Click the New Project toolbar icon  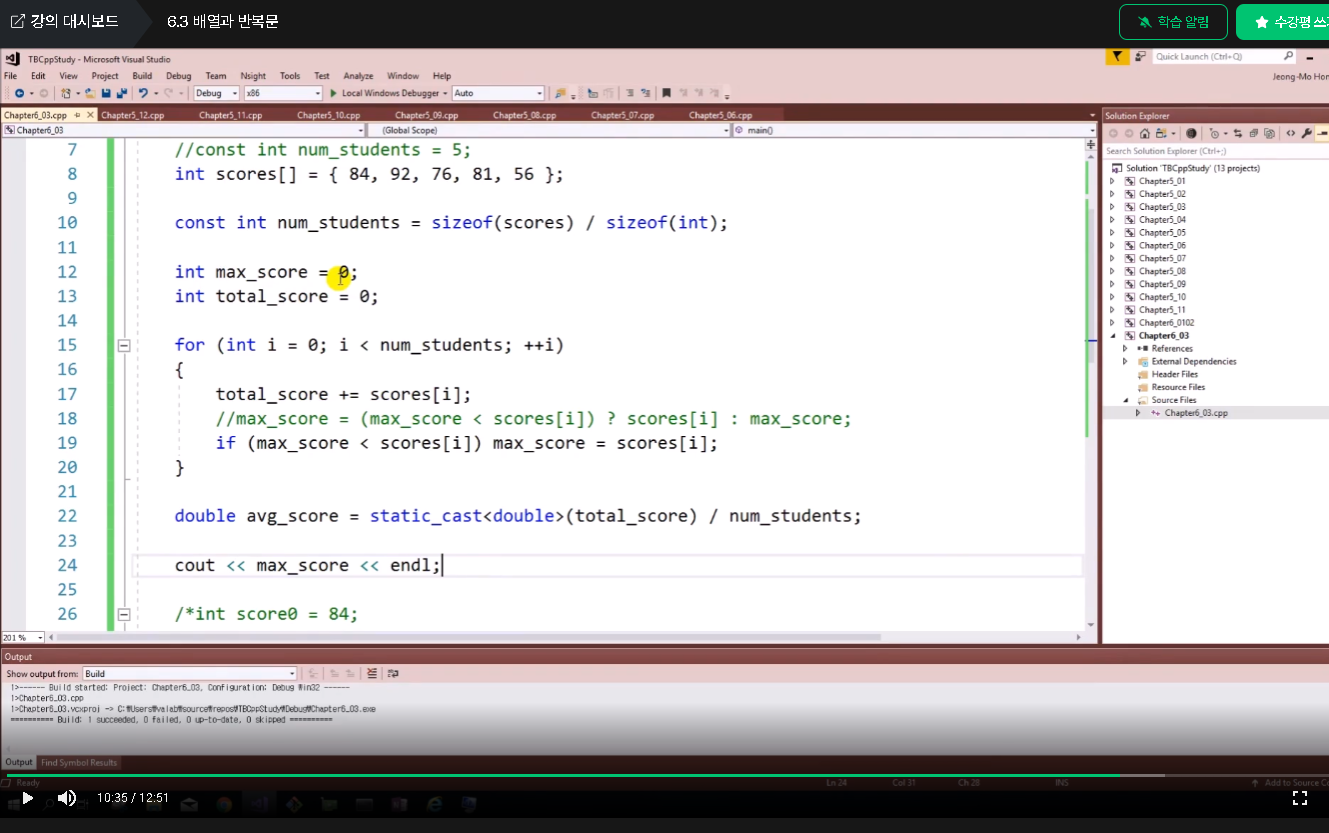tap(66, 93)
